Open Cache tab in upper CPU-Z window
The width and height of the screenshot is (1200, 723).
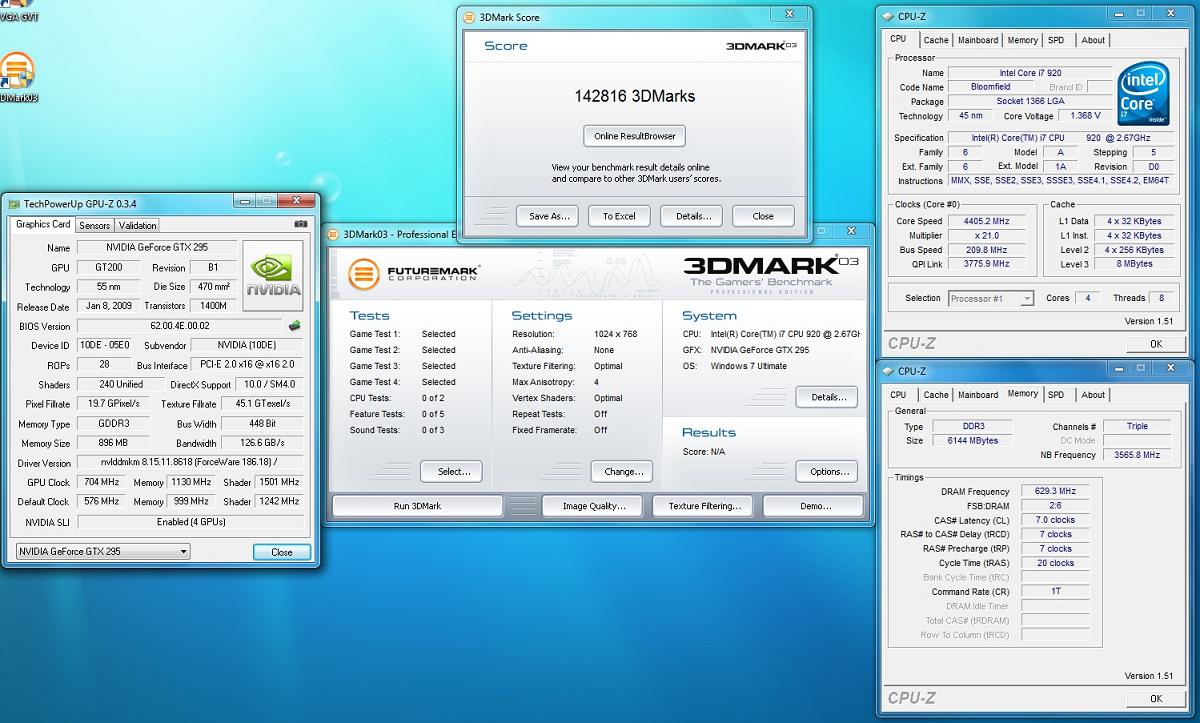tap(936, 40)
